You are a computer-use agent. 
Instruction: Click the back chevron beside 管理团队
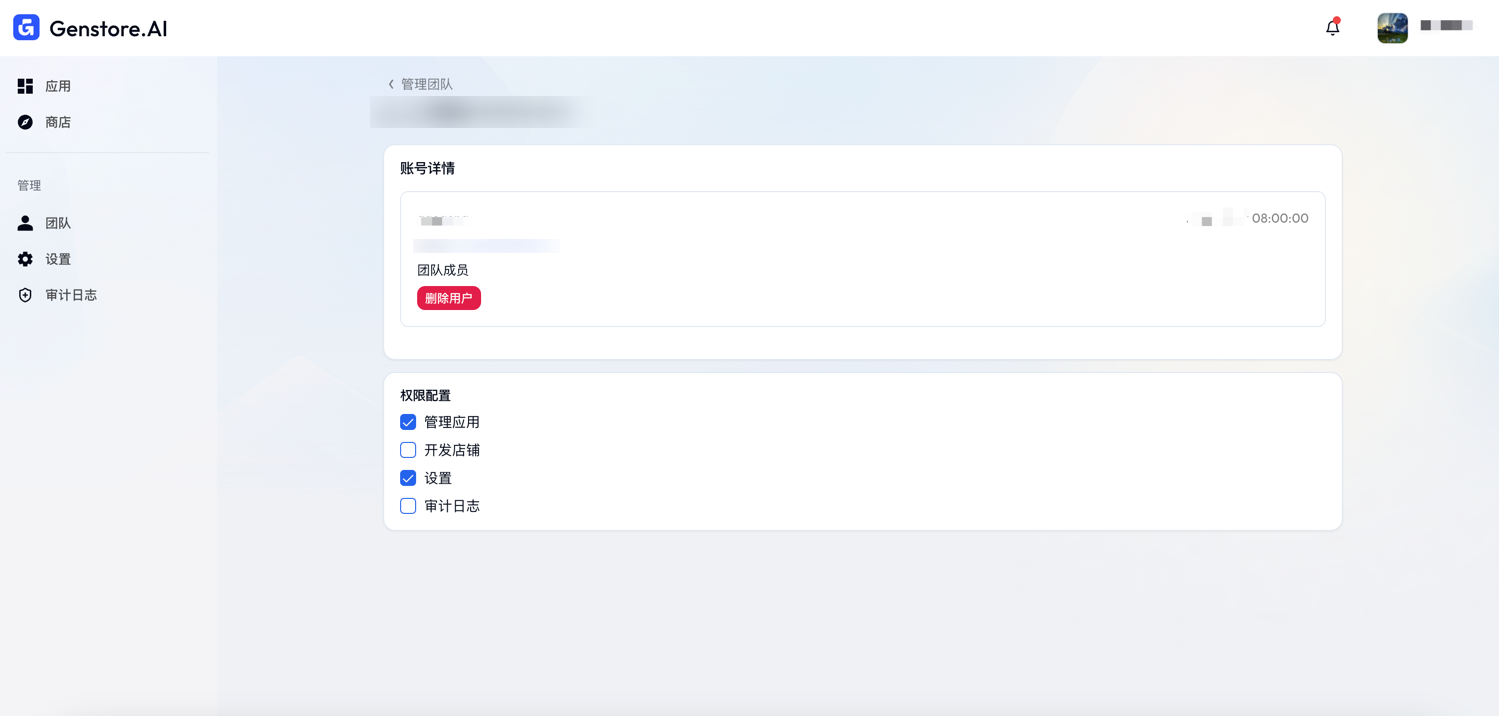(391, 84)
